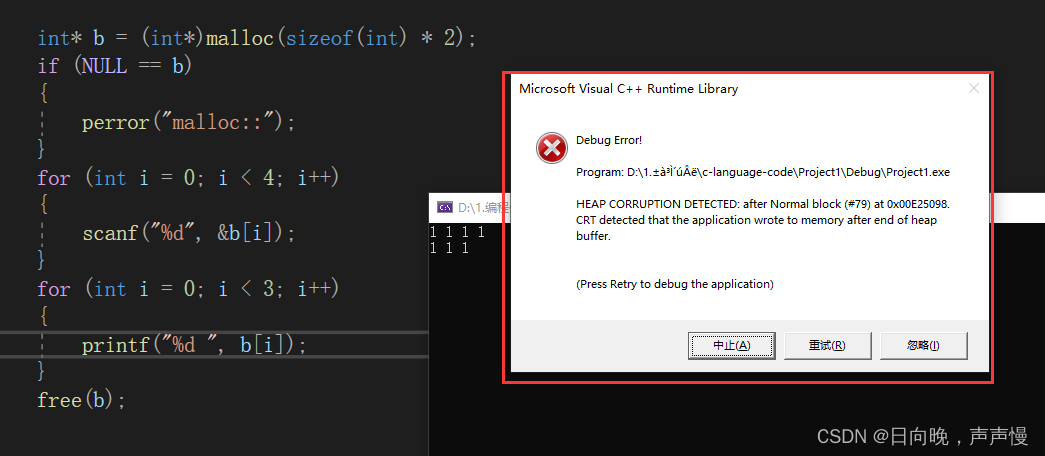Click the Program path line in dialog
Image resolution: width=1045 pixels, height=456 pixels.
762,172
